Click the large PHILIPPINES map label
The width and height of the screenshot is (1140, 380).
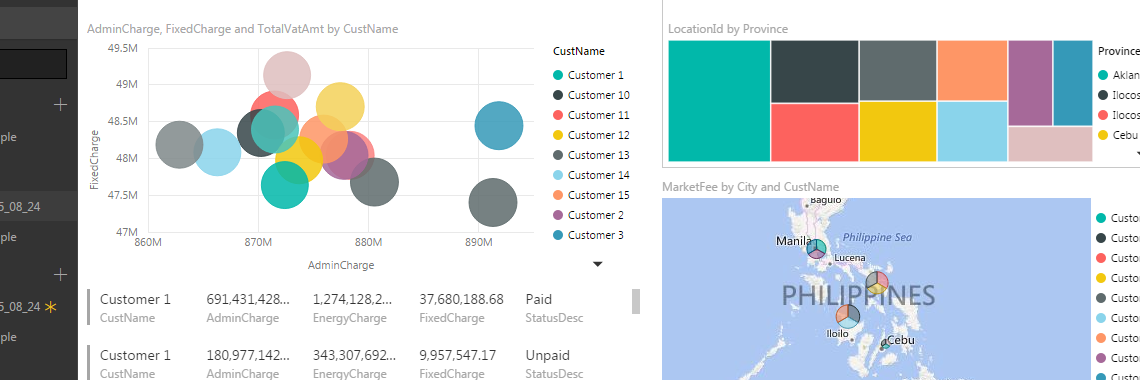tap(858, 295)
